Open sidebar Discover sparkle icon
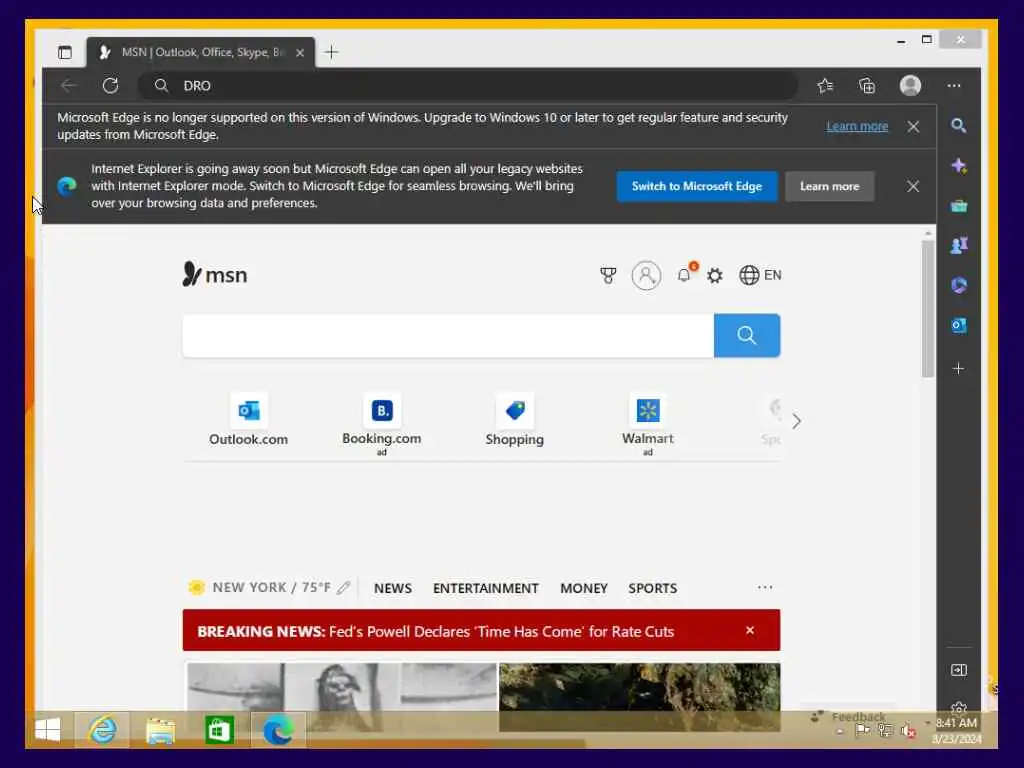This screenshot has width=1024, height=768. (959, 166)
